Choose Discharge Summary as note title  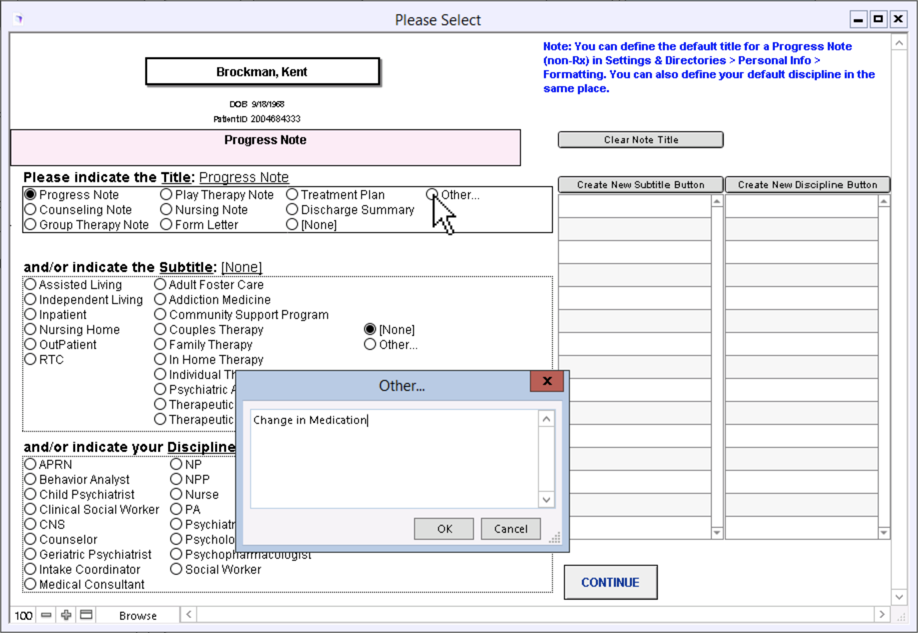(292, 210)
